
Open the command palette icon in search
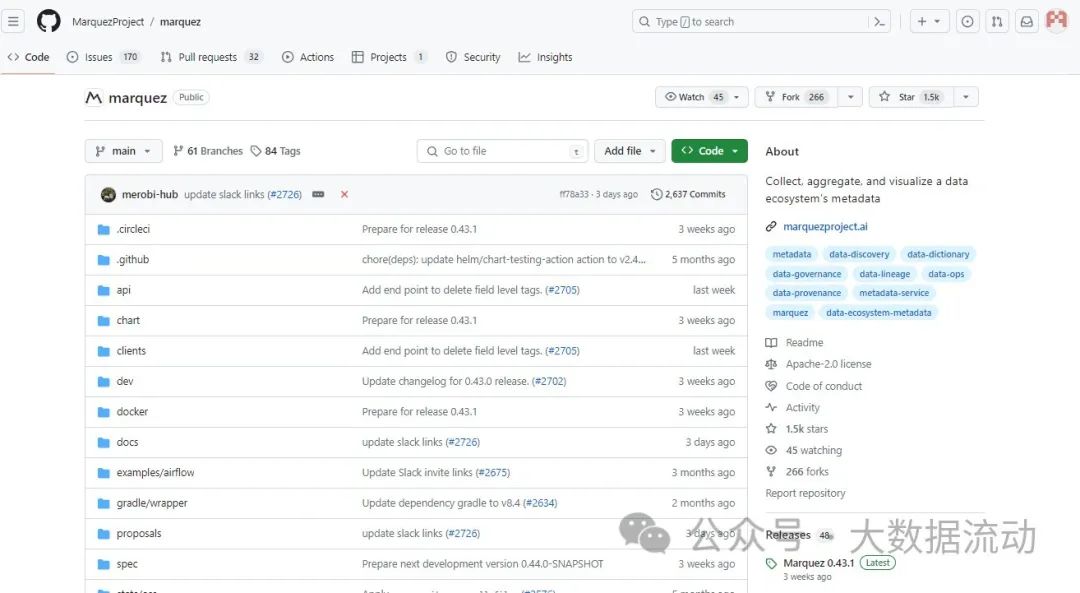pyautogui.click(x=879, y=22)
